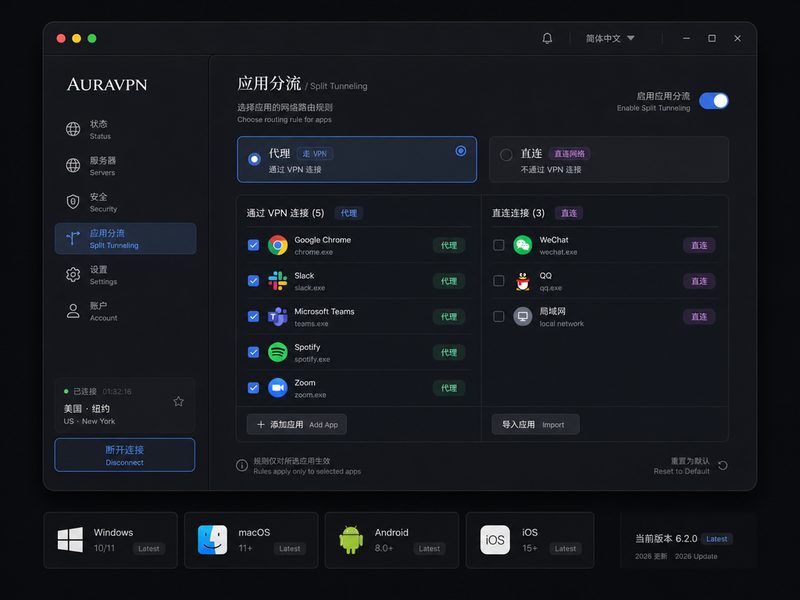The width and height of the screenshot is (800, 600).
Task: Open the notification bell
Action: tap(547, 38)
